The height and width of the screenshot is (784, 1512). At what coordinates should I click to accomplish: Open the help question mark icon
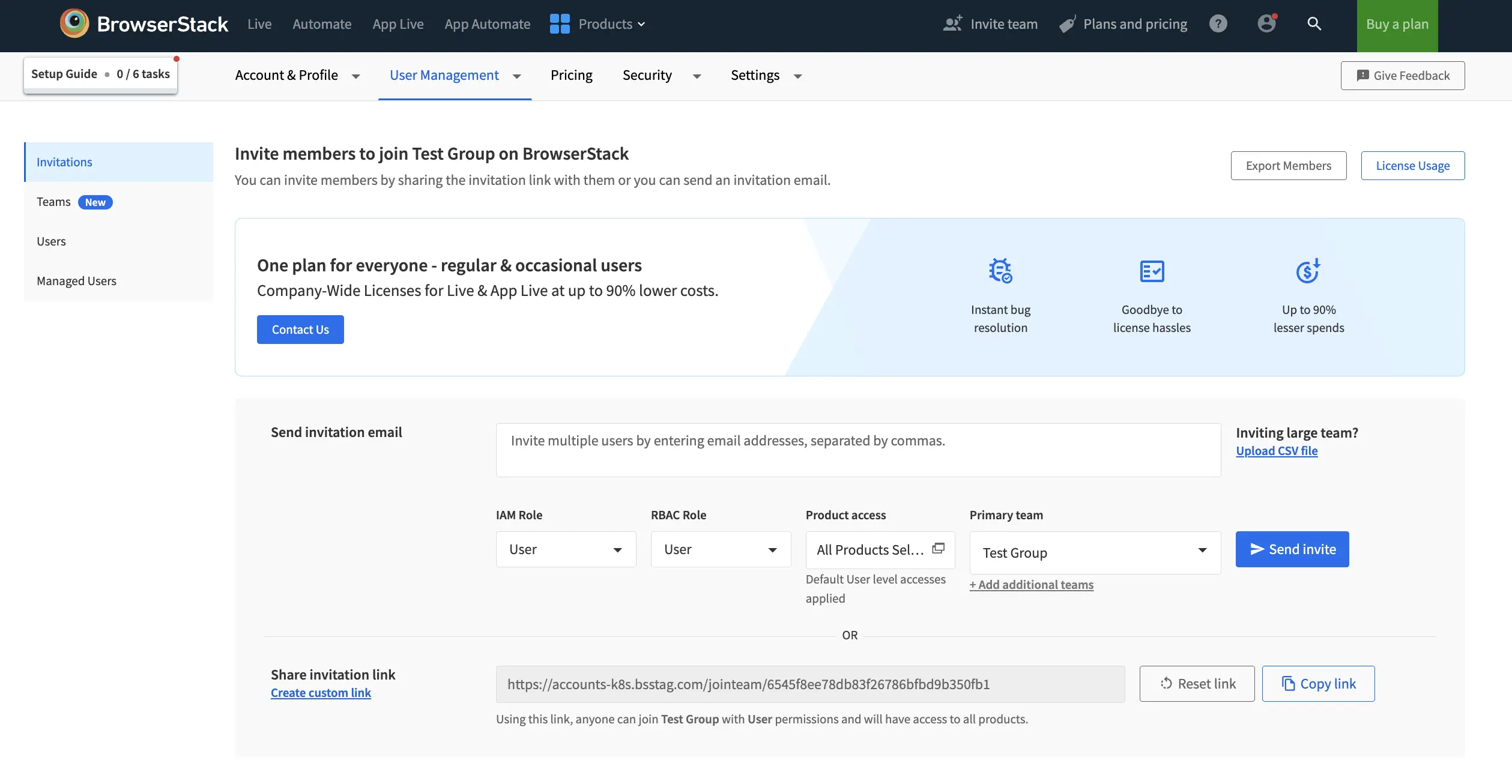(1218, 23)
